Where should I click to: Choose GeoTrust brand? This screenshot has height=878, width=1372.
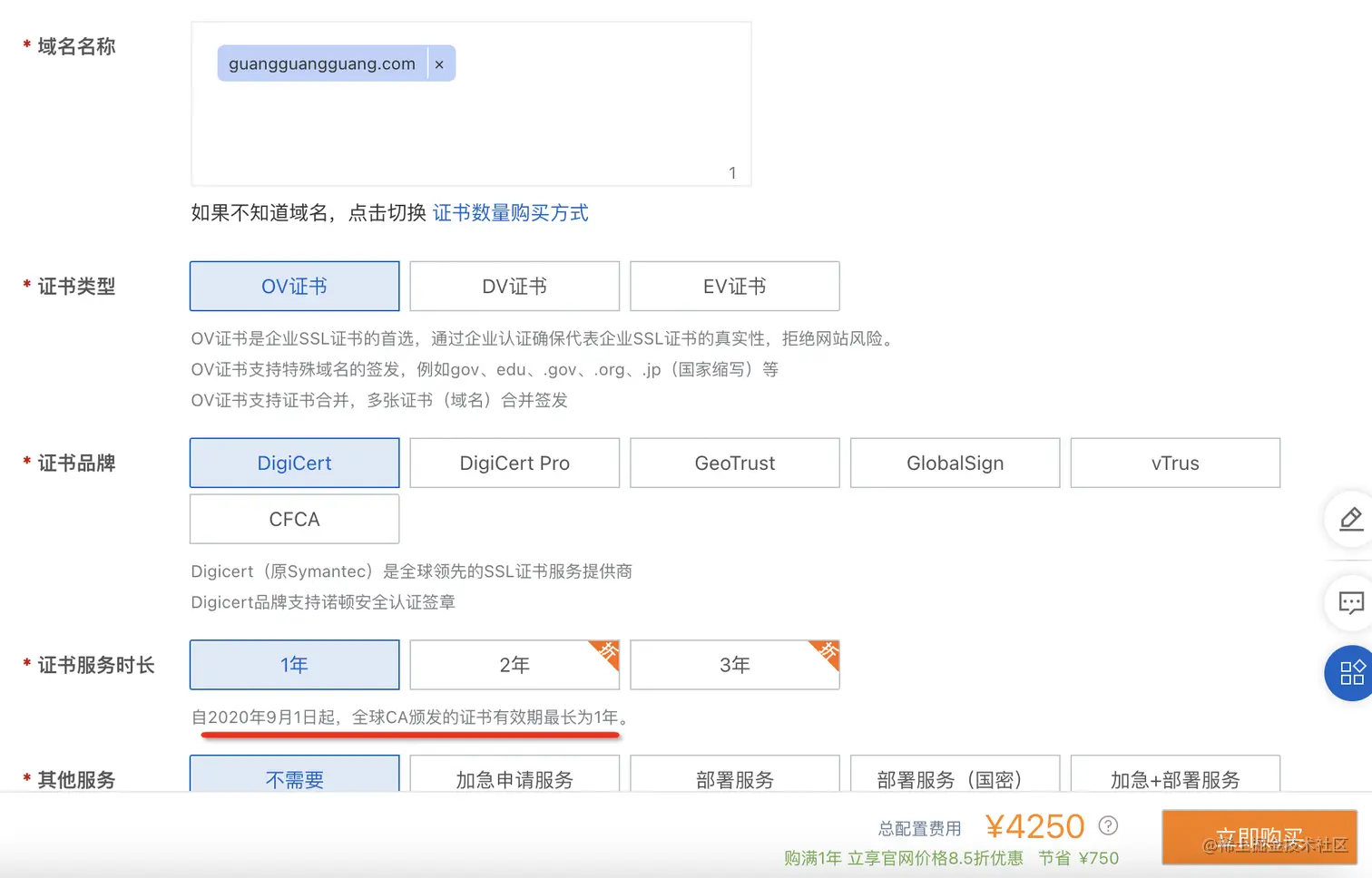click(735, 463)
